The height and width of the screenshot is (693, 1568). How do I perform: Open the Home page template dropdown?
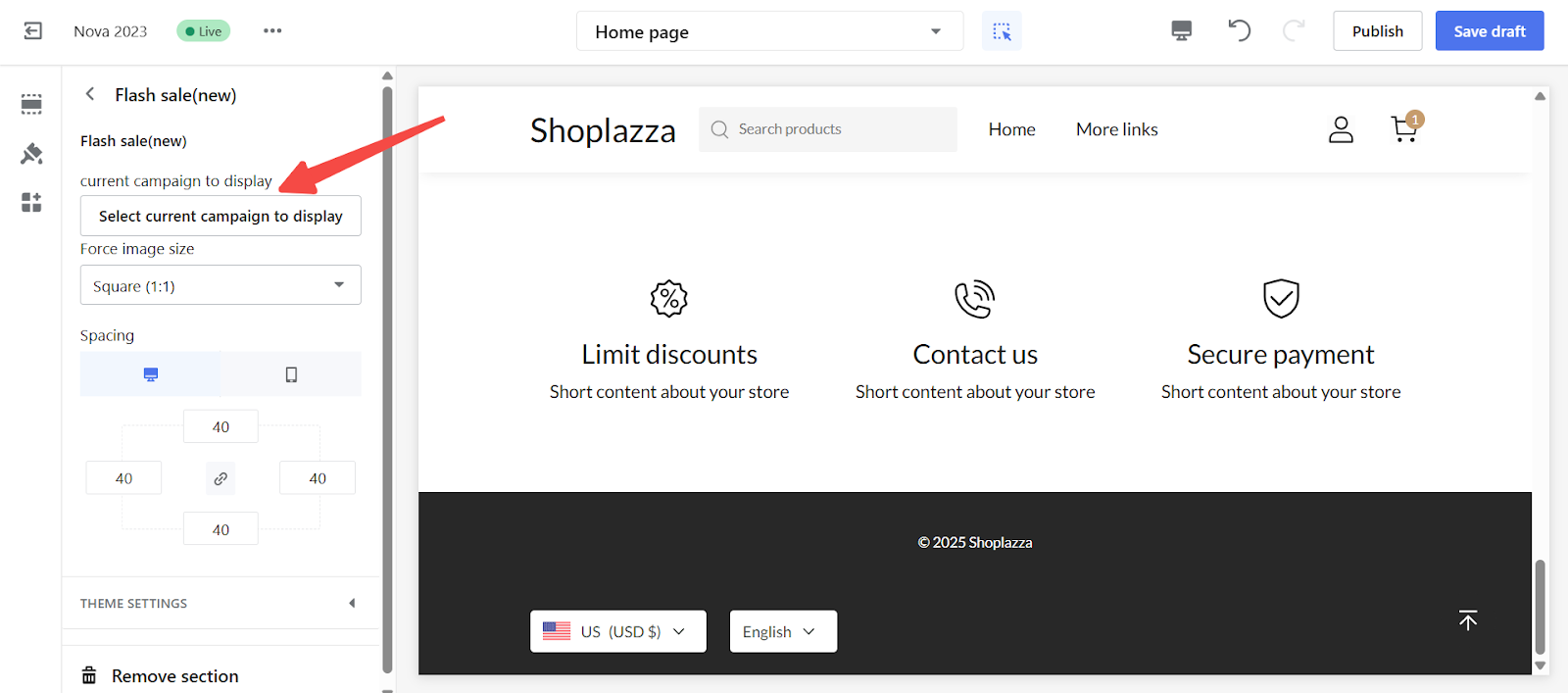(x=769, y=31)
